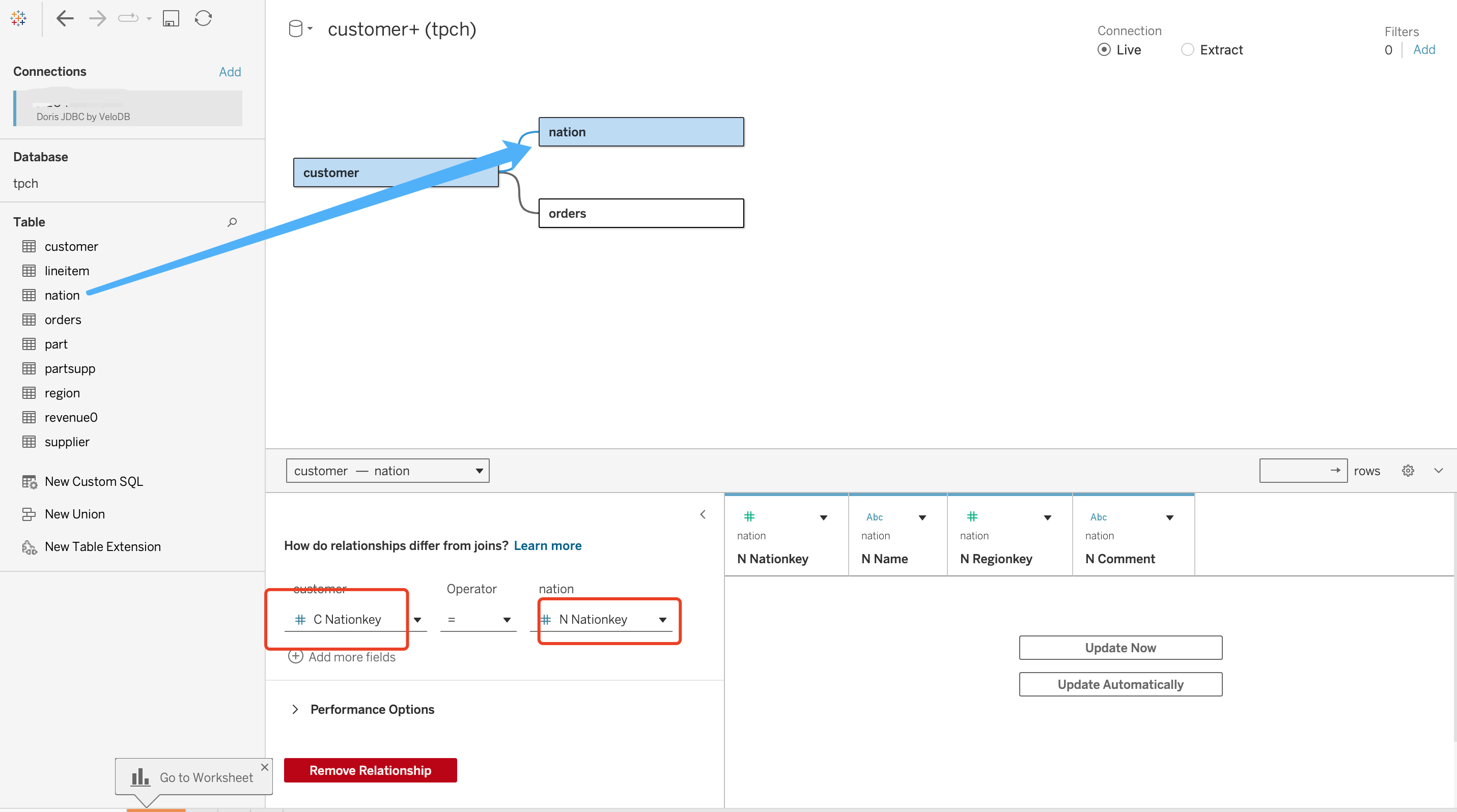This screenshot has height=812, width=1457.
Task: Click the preview settings gear icon
Action: point(1408,471)
